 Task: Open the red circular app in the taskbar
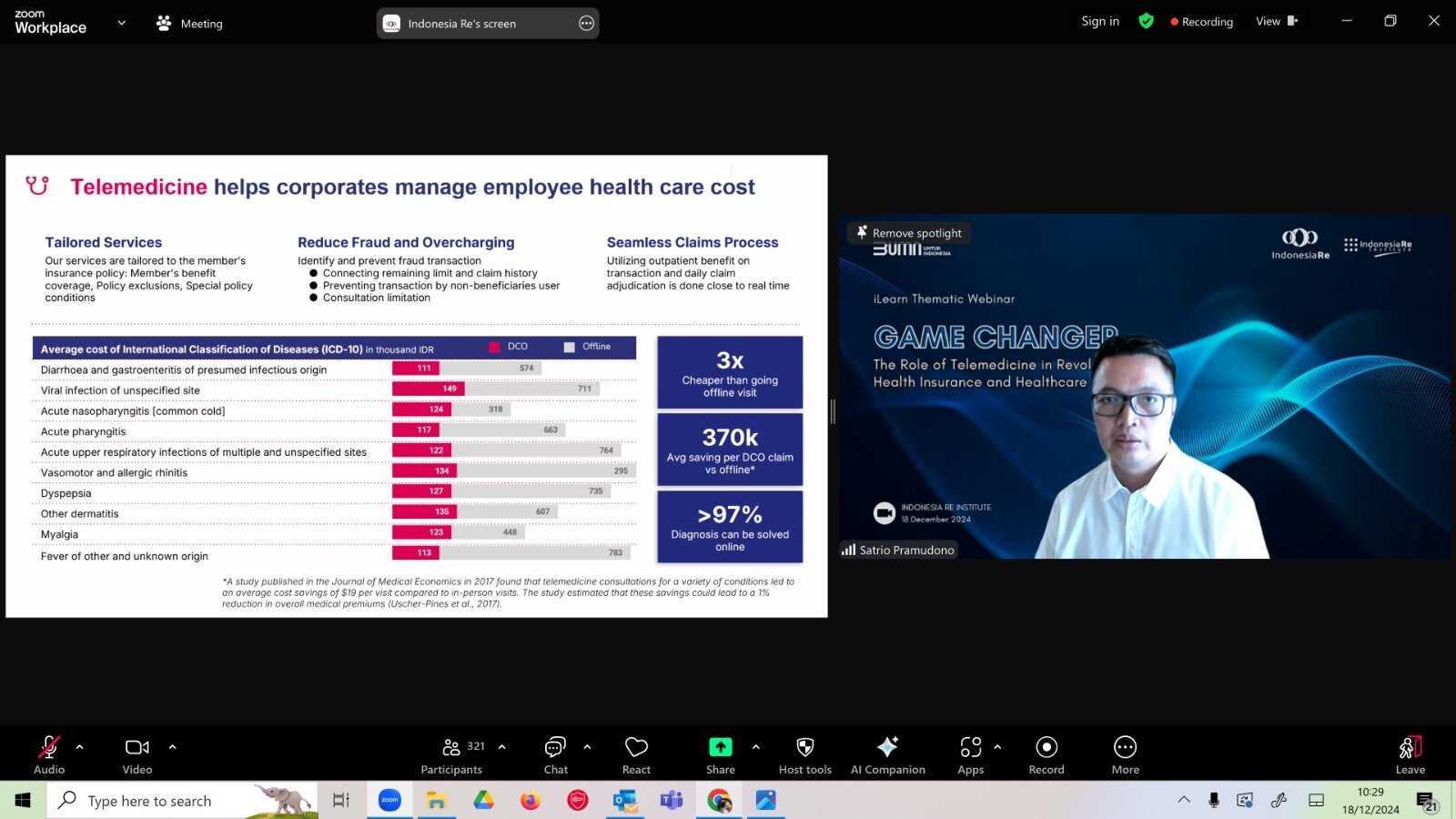coord(578,800)
